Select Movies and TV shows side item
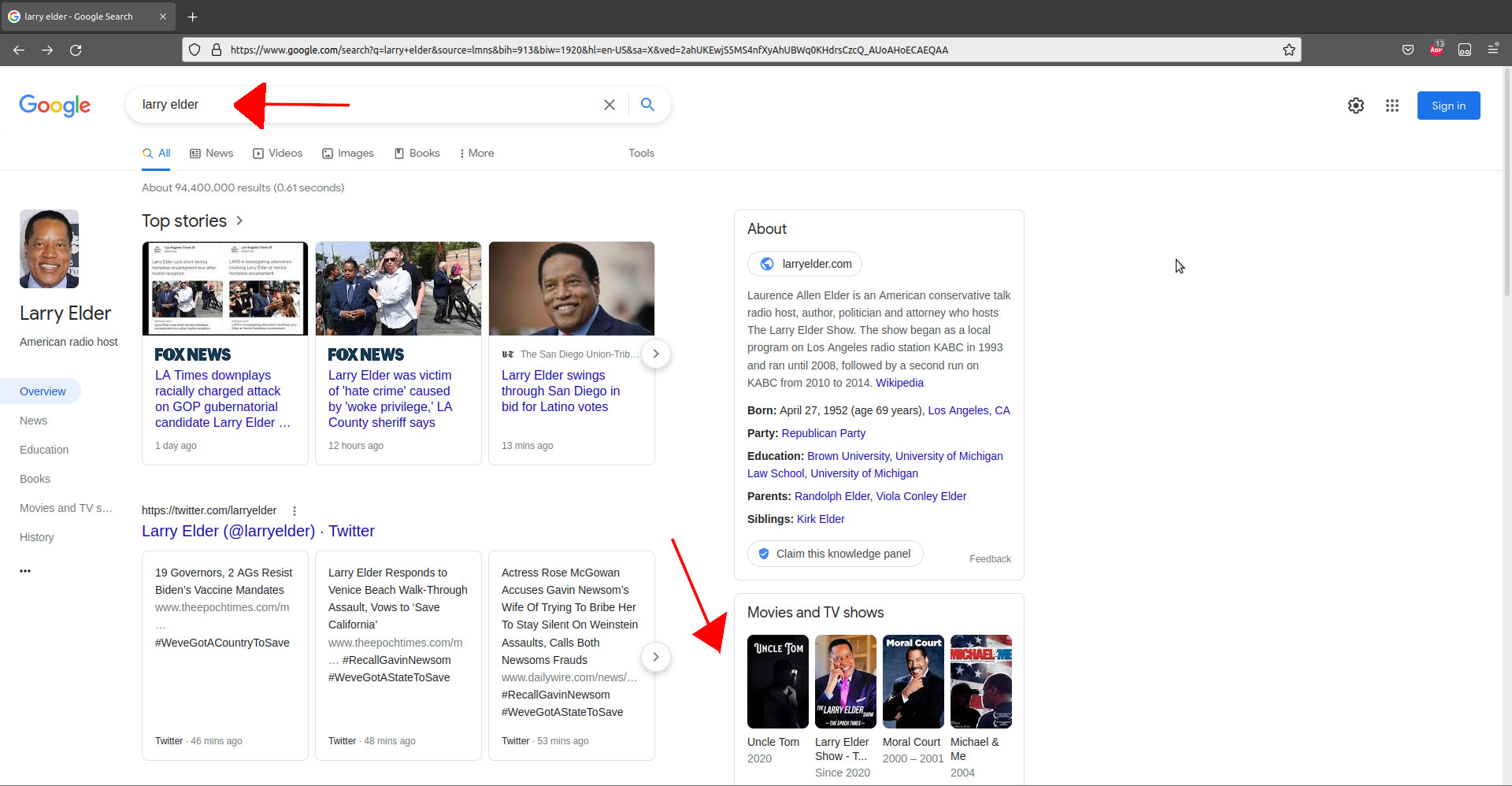The width and height of the screenshot is (1512, 786). 66,508
